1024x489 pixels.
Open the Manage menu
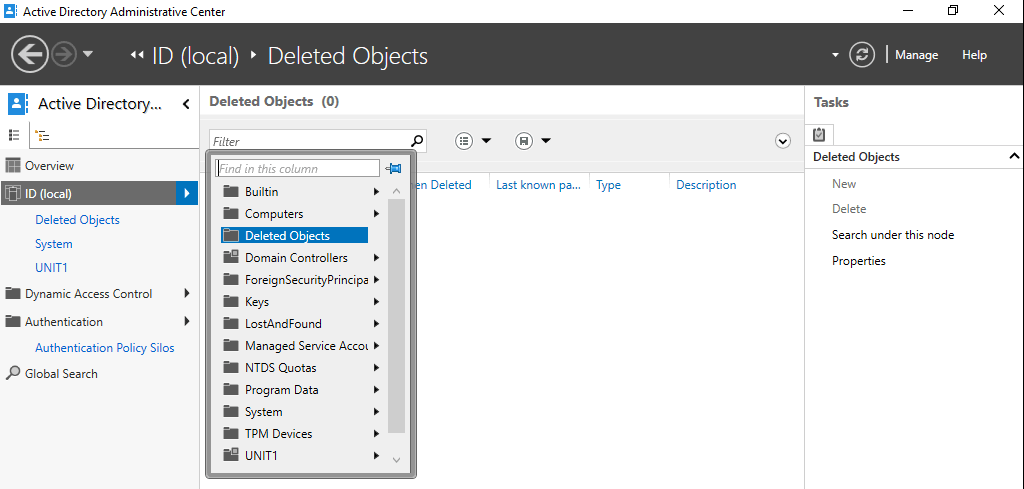tap(916, 55)
